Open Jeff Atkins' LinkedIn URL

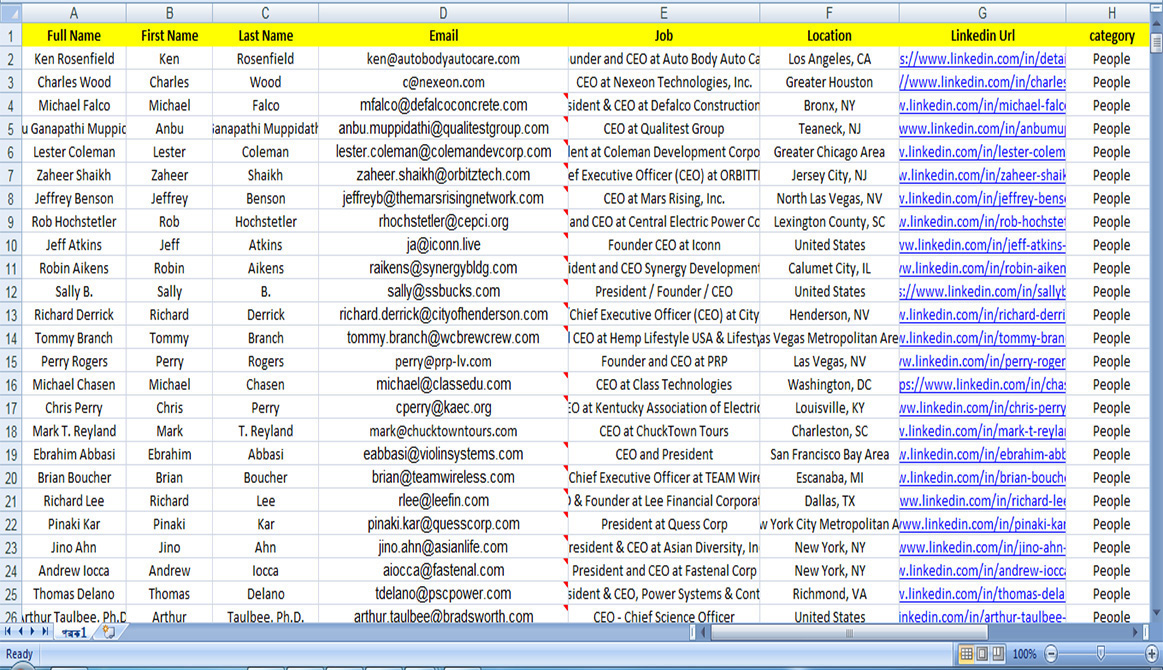[982, 245]
